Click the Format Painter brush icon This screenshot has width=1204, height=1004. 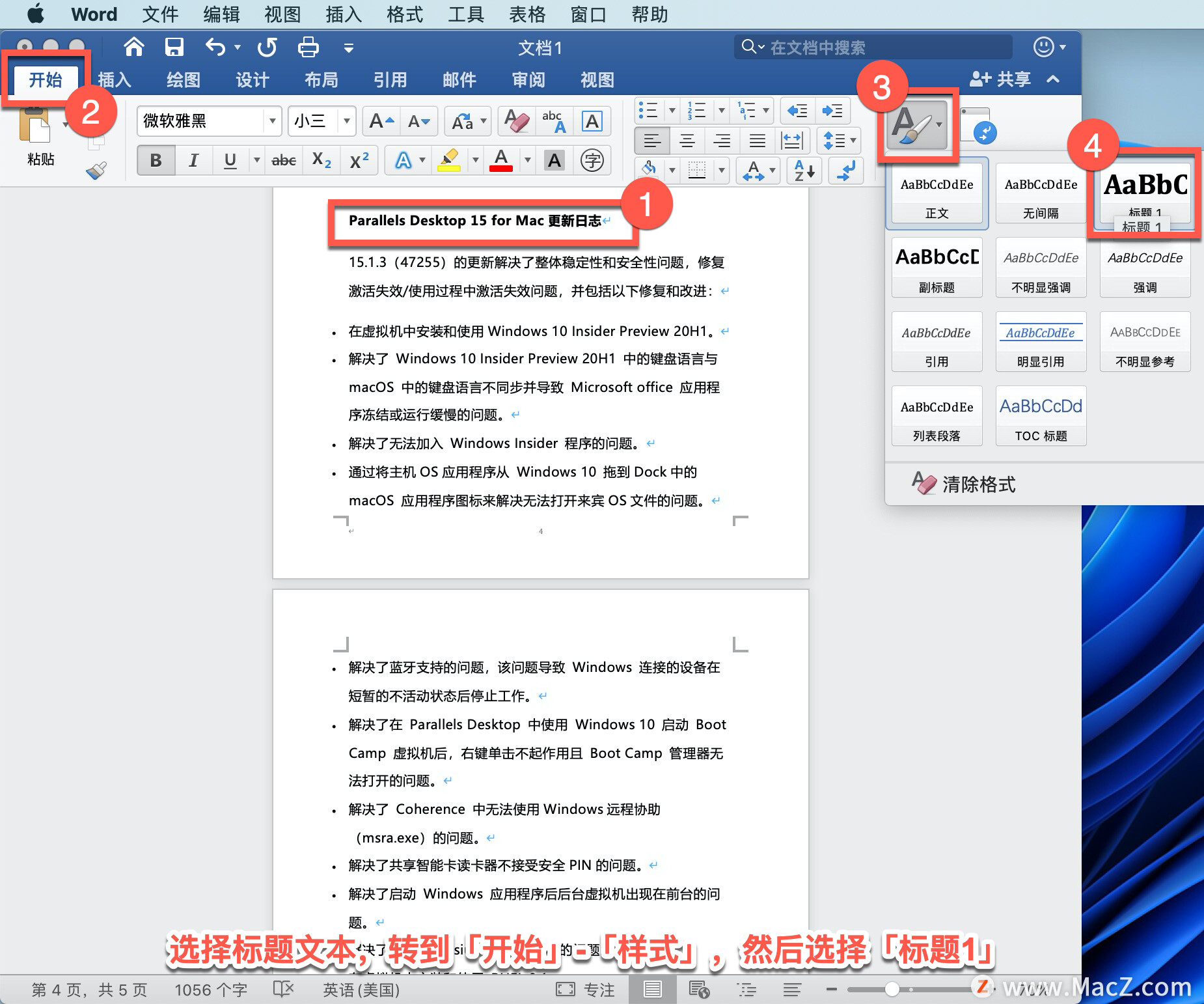pyautogui.click(x=96, y=171)
